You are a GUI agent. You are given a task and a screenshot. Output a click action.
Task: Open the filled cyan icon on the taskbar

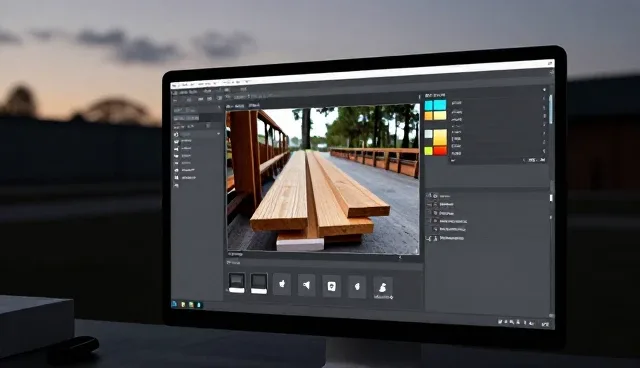[199, 305]
